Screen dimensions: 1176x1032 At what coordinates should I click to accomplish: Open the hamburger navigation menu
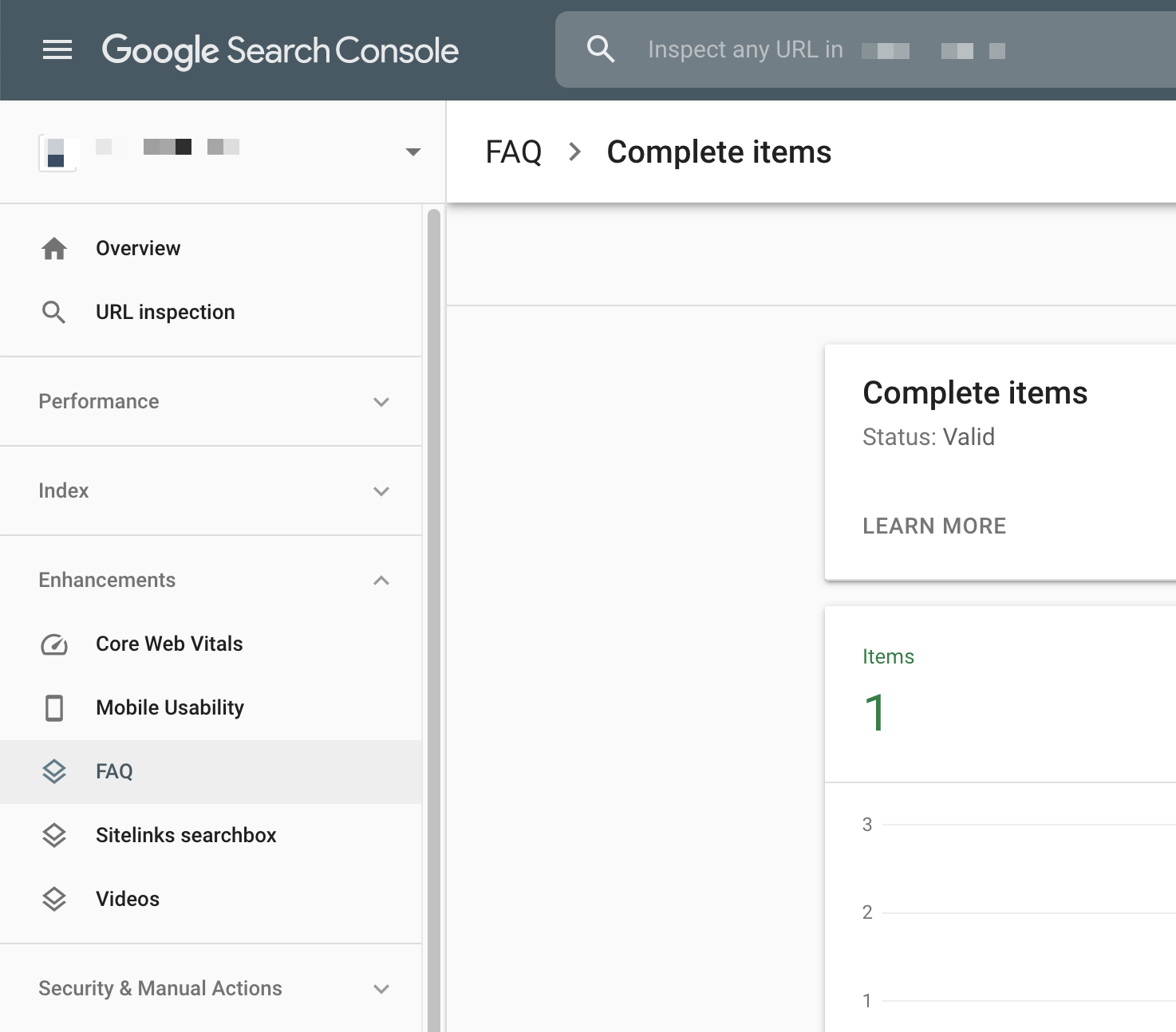[x=57, y=50]
